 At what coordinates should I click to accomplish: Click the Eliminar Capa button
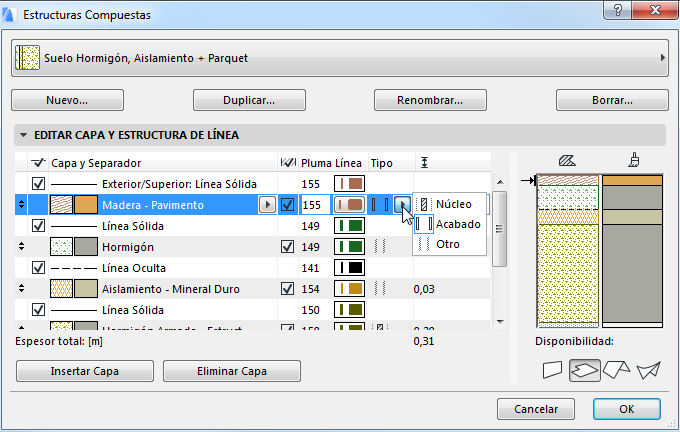[x=232, y=371]
